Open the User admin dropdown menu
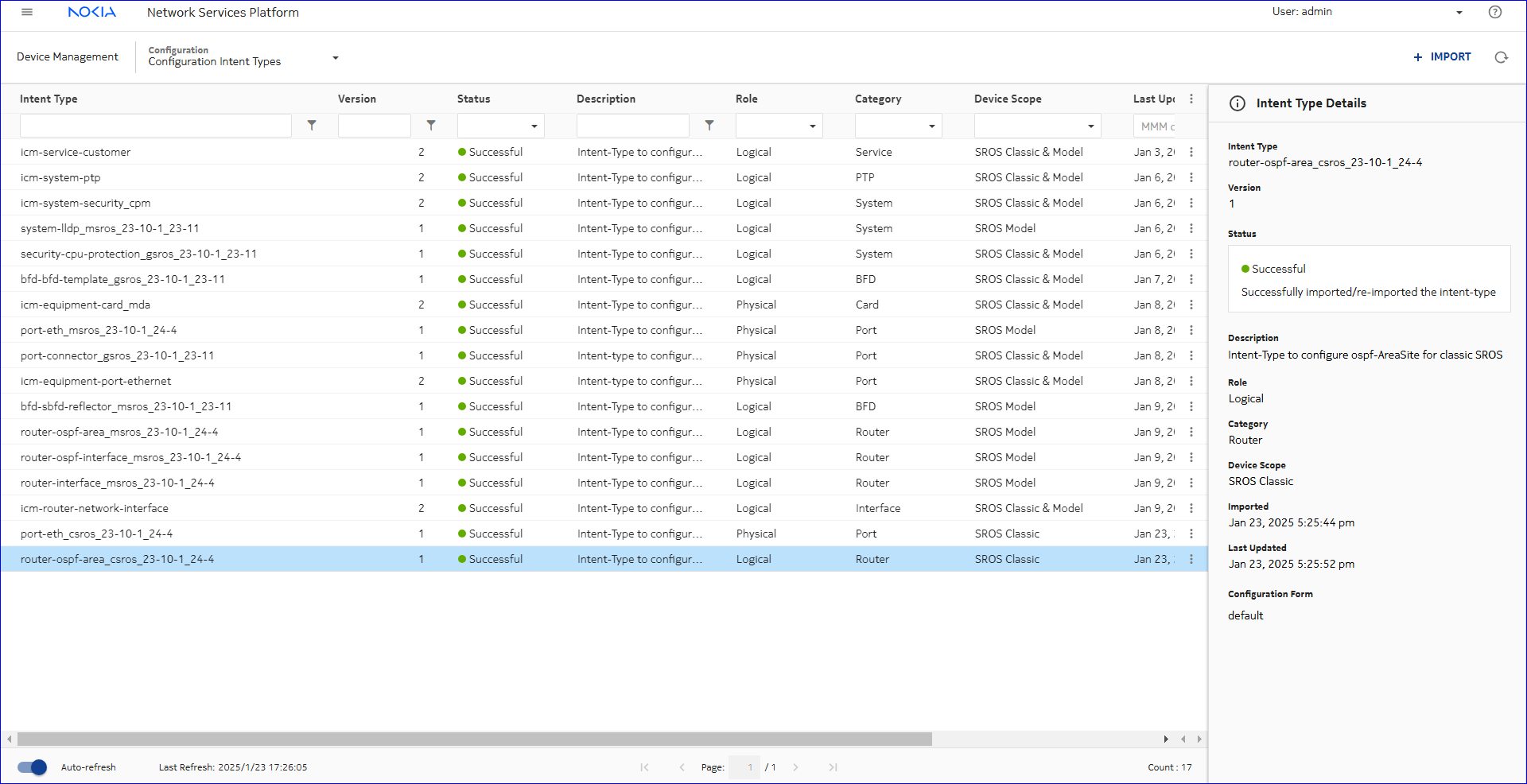 click(x=1459, y=13)
